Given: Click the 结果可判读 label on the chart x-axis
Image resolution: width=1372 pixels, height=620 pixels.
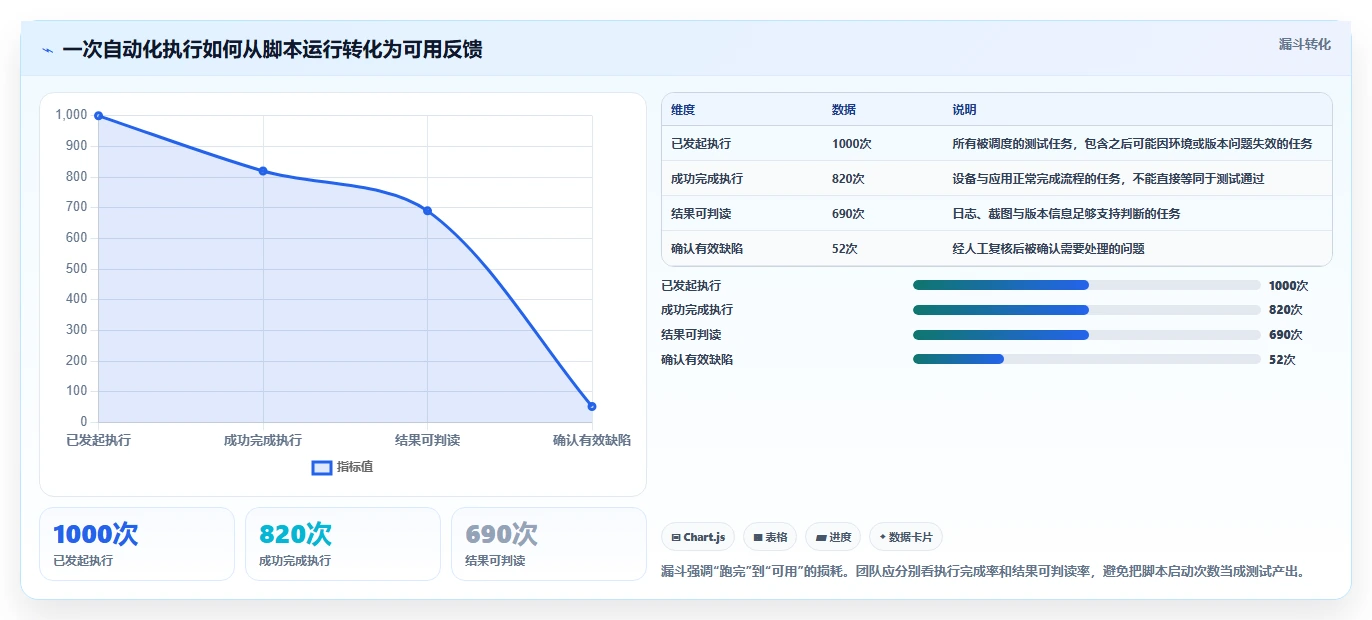Looking at the screenshot, I should tap(427, 440).
